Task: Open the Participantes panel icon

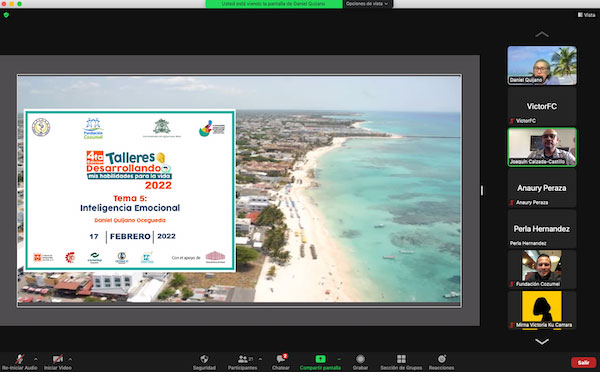Action: [x=243, y=359]
